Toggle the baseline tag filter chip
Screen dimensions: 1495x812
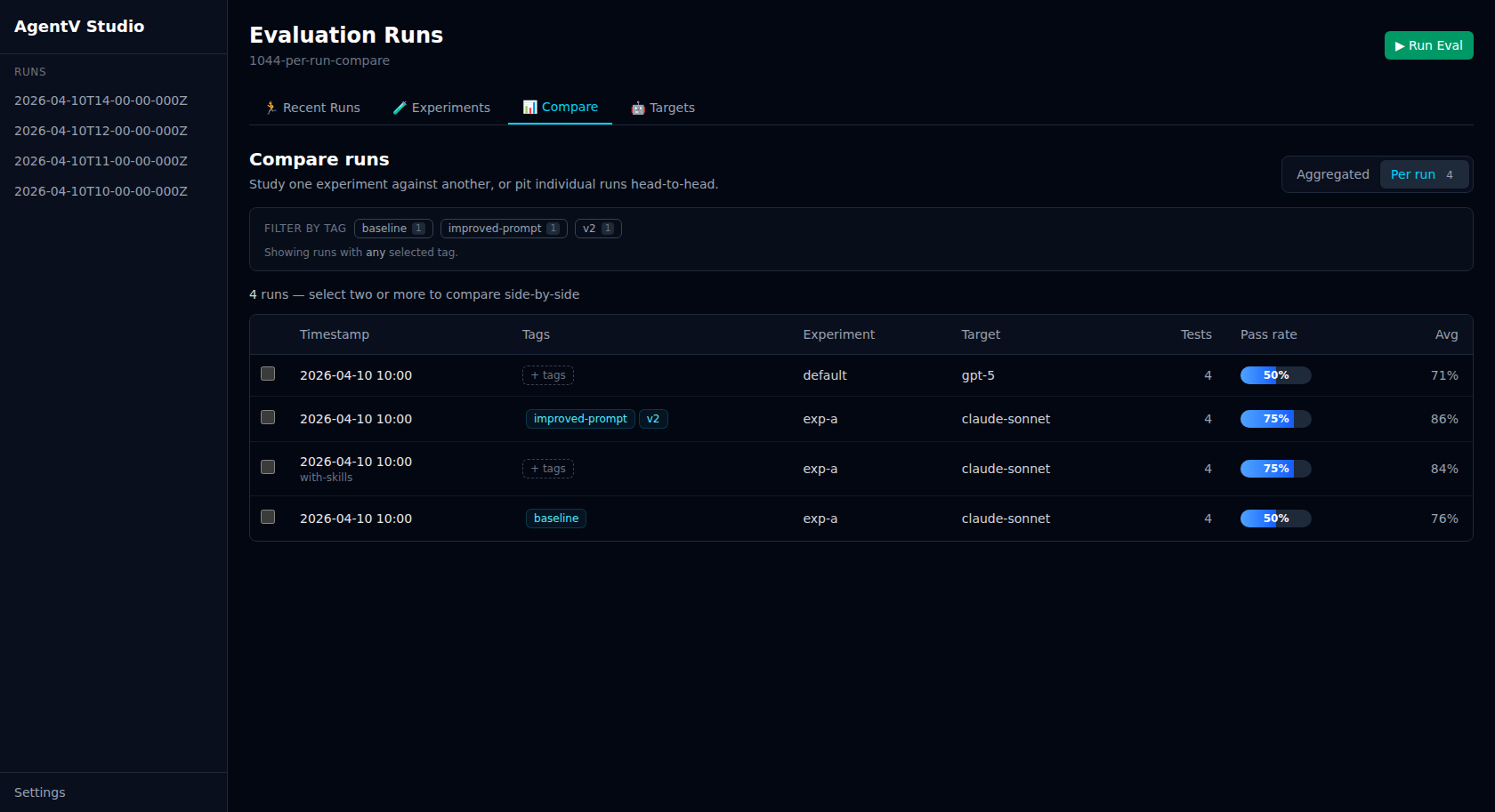tap(393, 228)
